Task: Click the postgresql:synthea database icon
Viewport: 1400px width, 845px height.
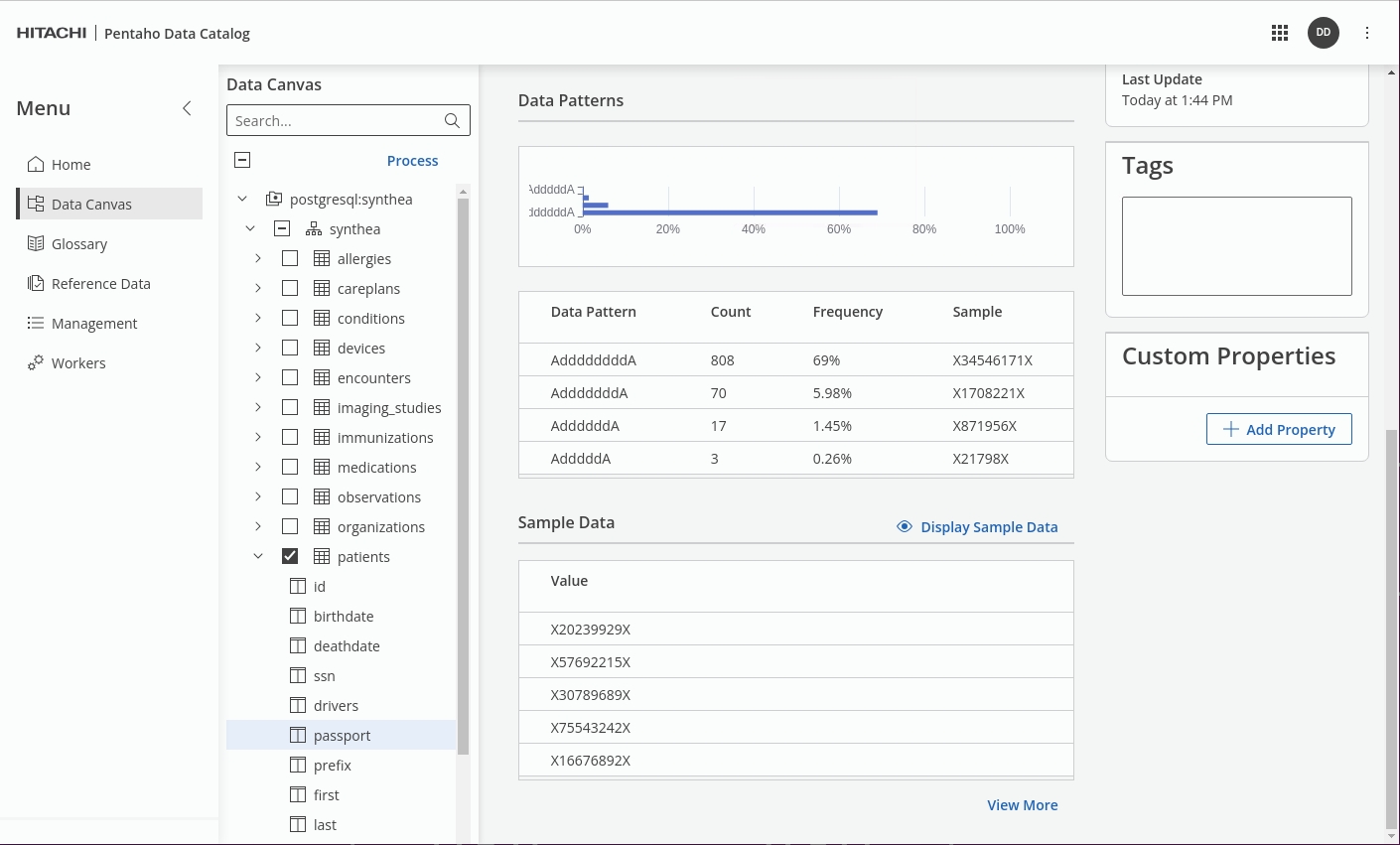Action: tap(274, 200)
